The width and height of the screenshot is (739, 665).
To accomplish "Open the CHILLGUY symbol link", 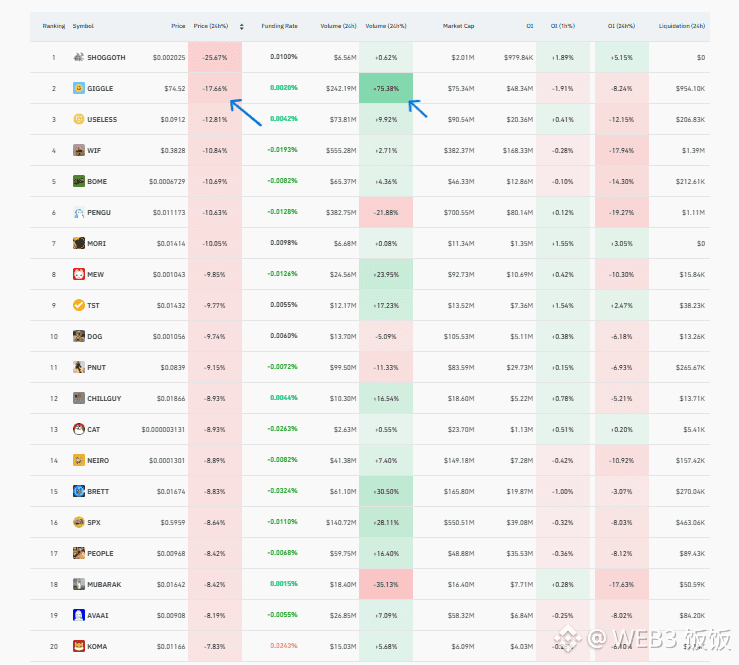I will (104, 398).
